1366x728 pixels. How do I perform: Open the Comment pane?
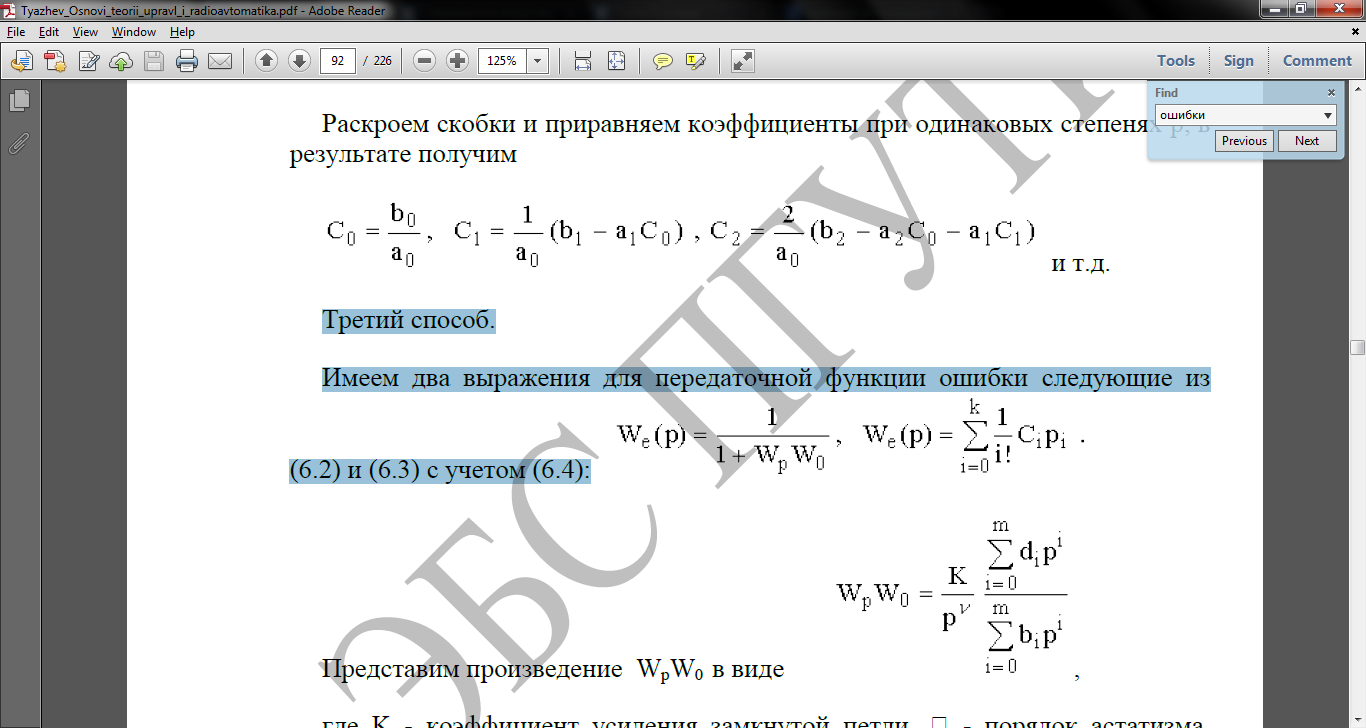pos(1317,61)
